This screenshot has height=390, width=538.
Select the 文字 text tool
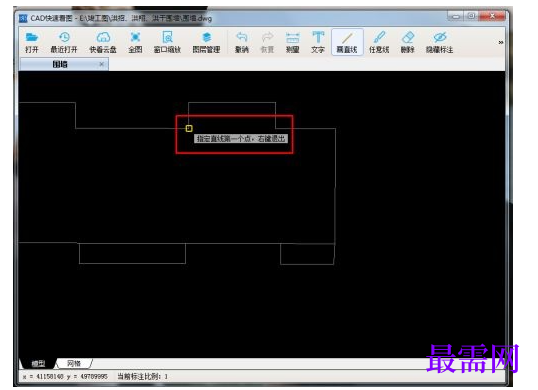tap(318, 42)
